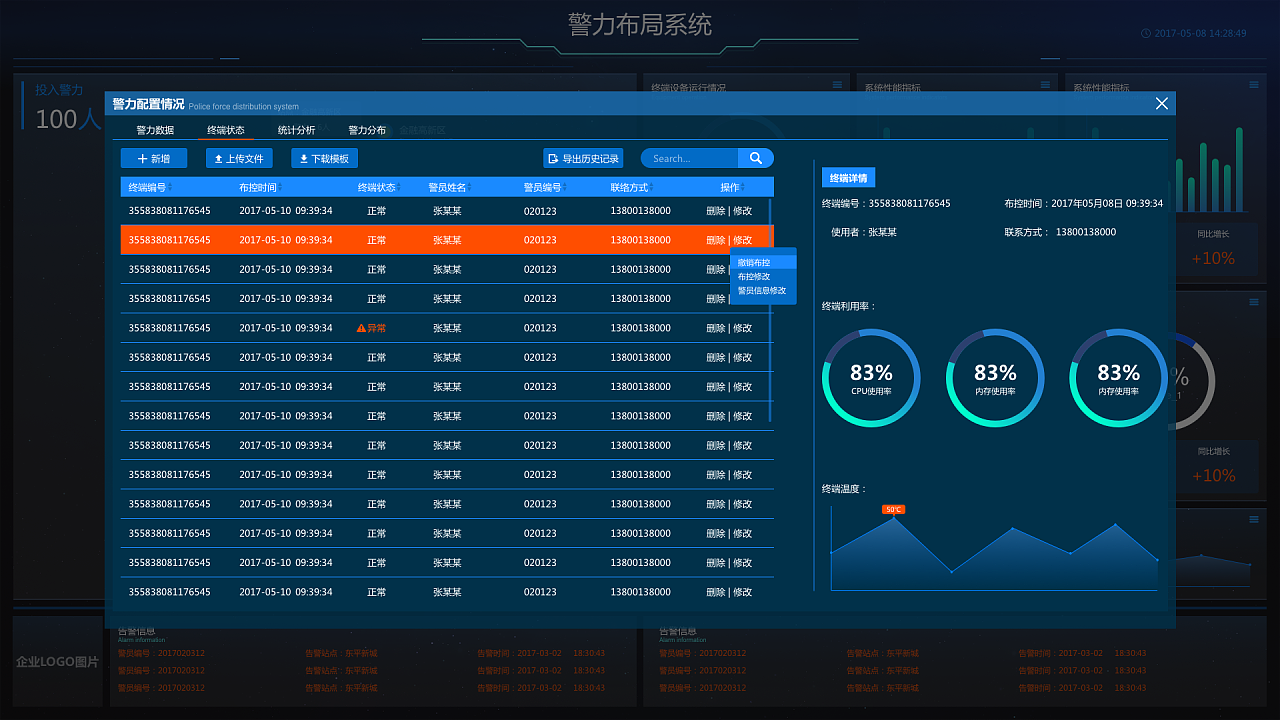The width and height of the screenshot is (1280, 720).
Task: Click 导出历史记录 export history button
Action: 583,158
